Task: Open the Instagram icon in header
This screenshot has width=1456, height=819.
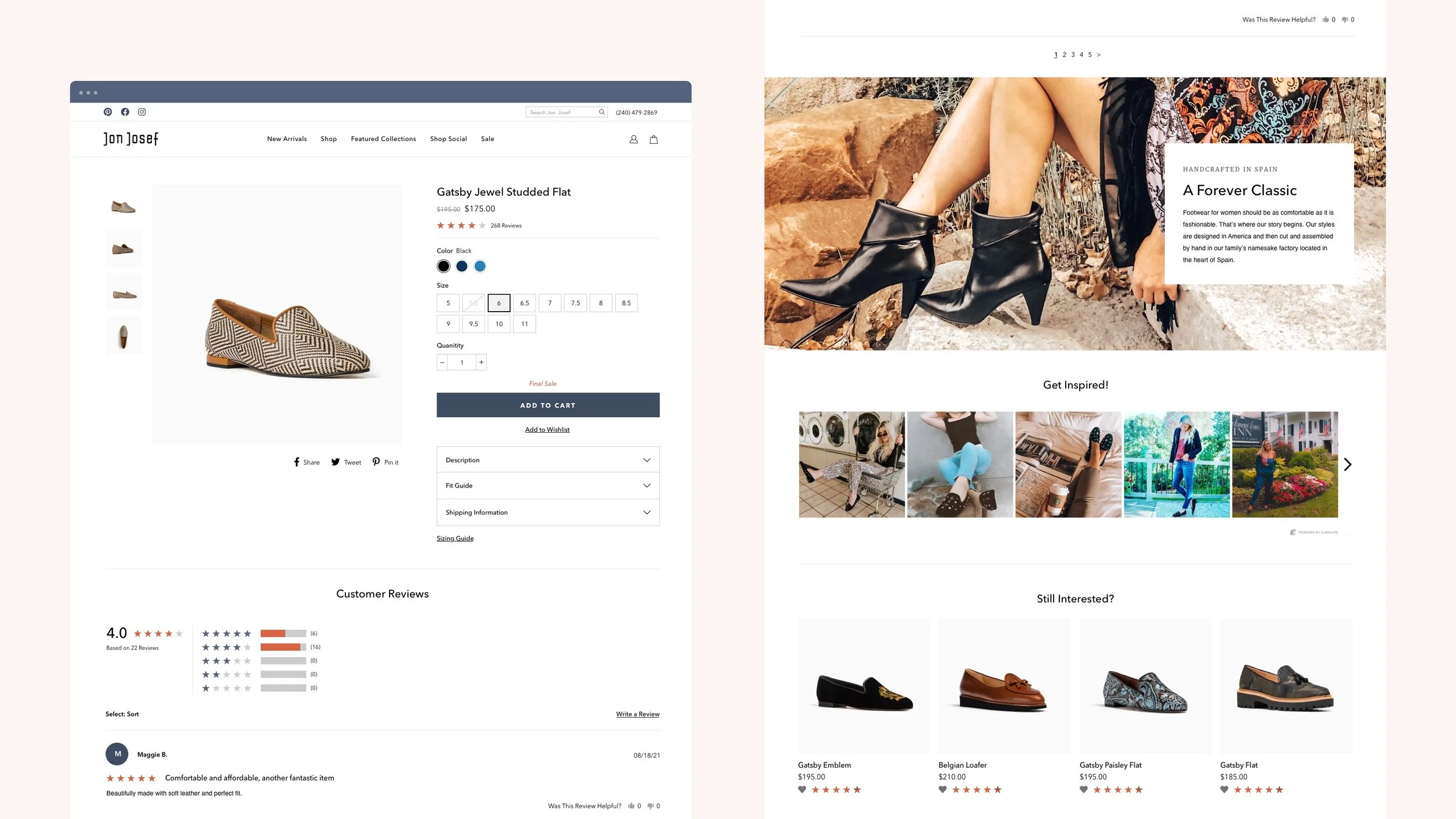Action: pyautogui.click(x=142, y=112)
